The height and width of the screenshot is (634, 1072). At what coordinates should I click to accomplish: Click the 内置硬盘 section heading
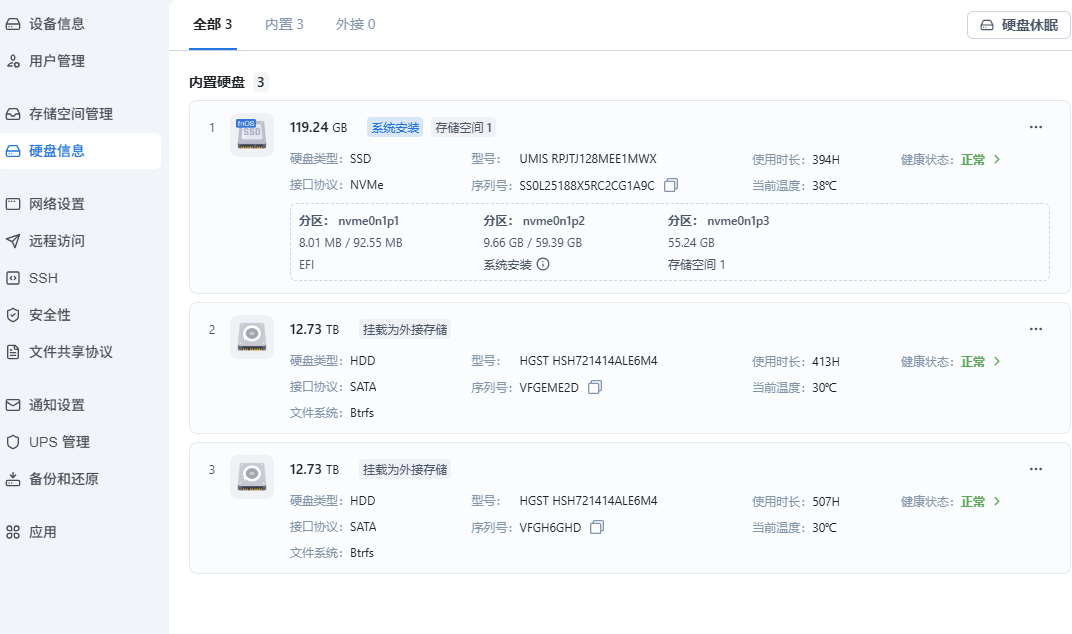[x=217, y=82]
